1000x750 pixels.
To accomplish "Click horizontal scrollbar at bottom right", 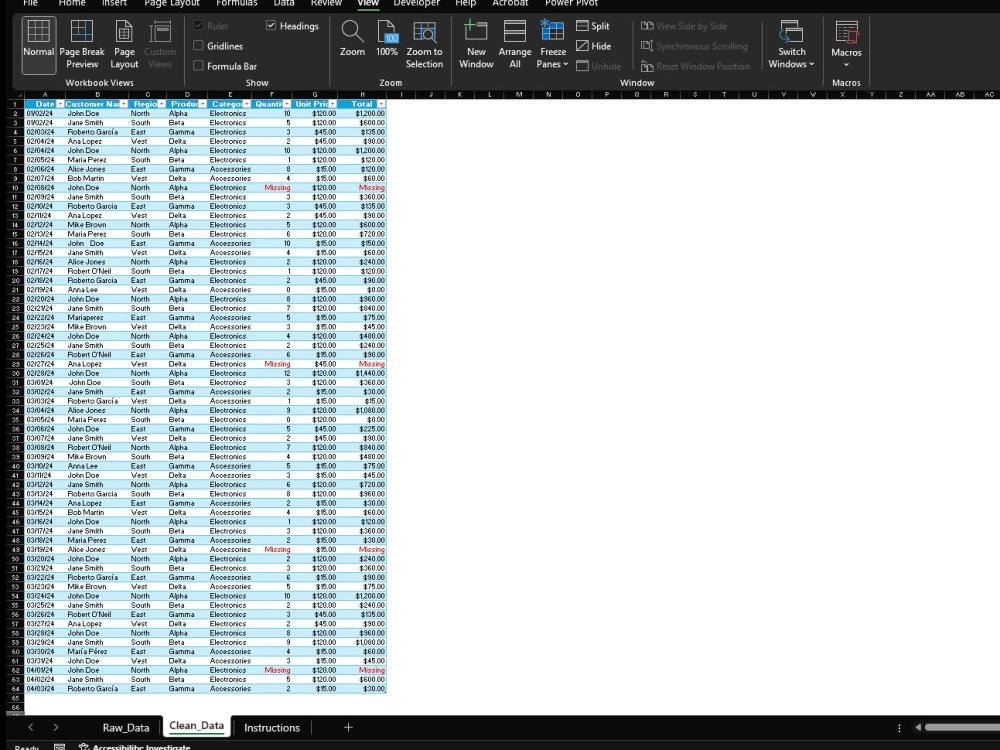I will (962, 728).
